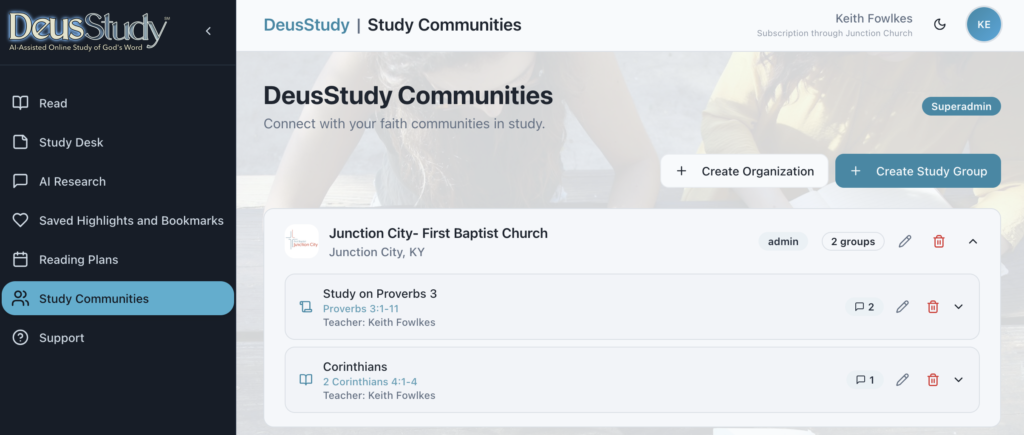Open the Proverbs 3:1-11 passage link
Image resolution: width=1024 pixels, height=435 pixels.
(x=360, y=309)
